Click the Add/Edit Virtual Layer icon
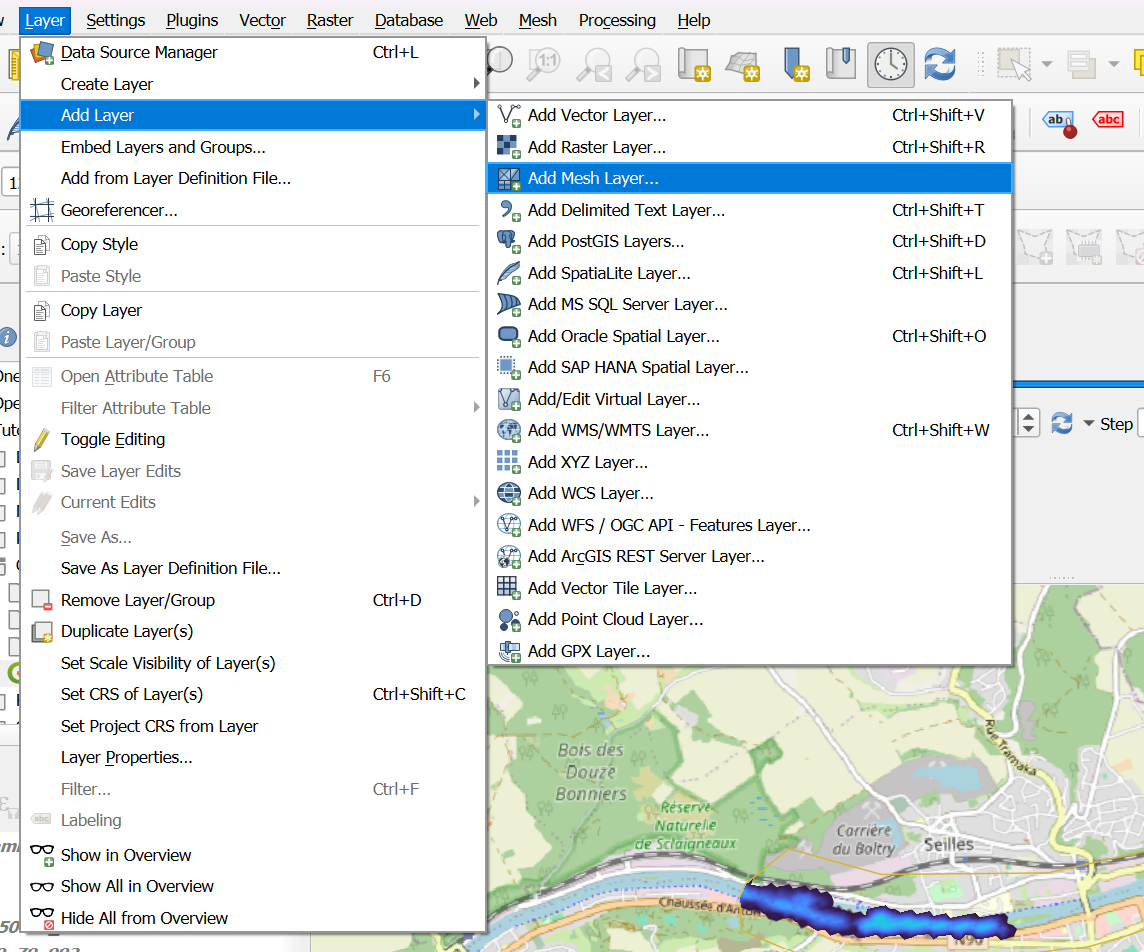 [509, 399]
